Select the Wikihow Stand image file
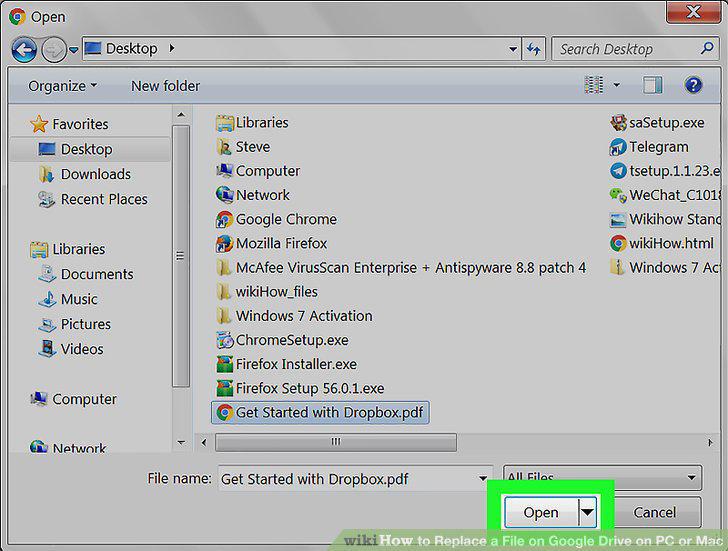This screenshot has height=551, width=728. [x=665, y=219]
